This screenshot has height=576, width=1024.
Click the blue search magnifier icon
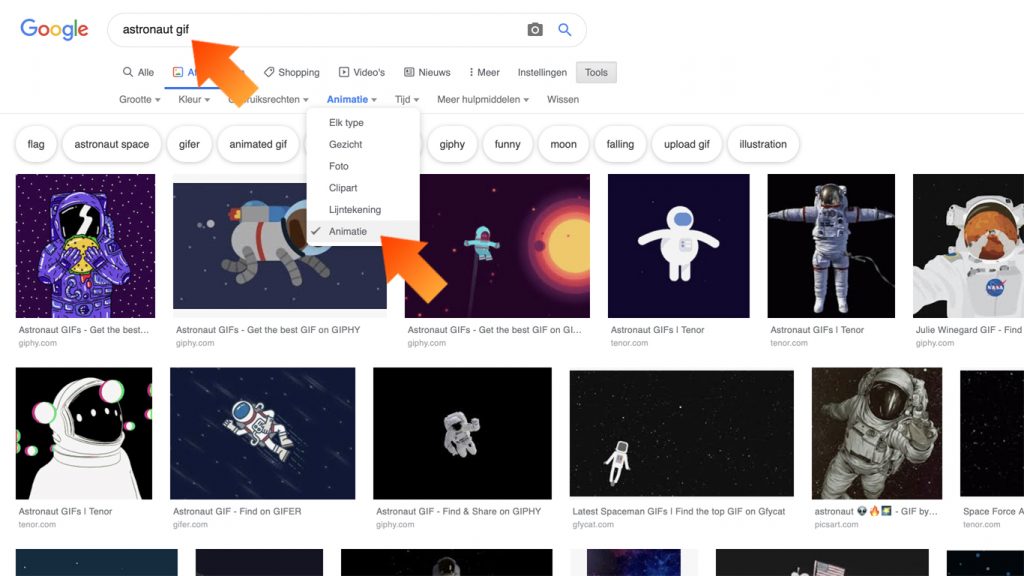[x=564, y=29]
